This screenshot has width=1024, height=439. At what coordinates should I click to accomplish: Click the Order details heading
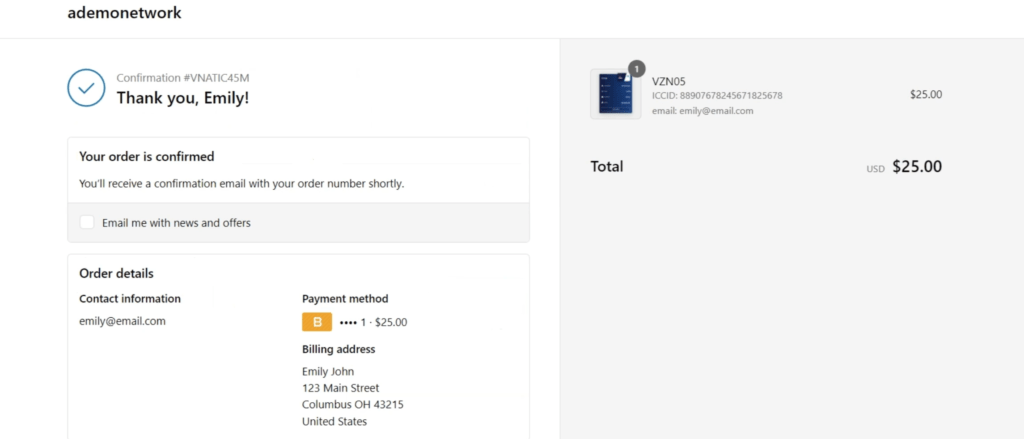pyautogui.click(x=116, y=273)
